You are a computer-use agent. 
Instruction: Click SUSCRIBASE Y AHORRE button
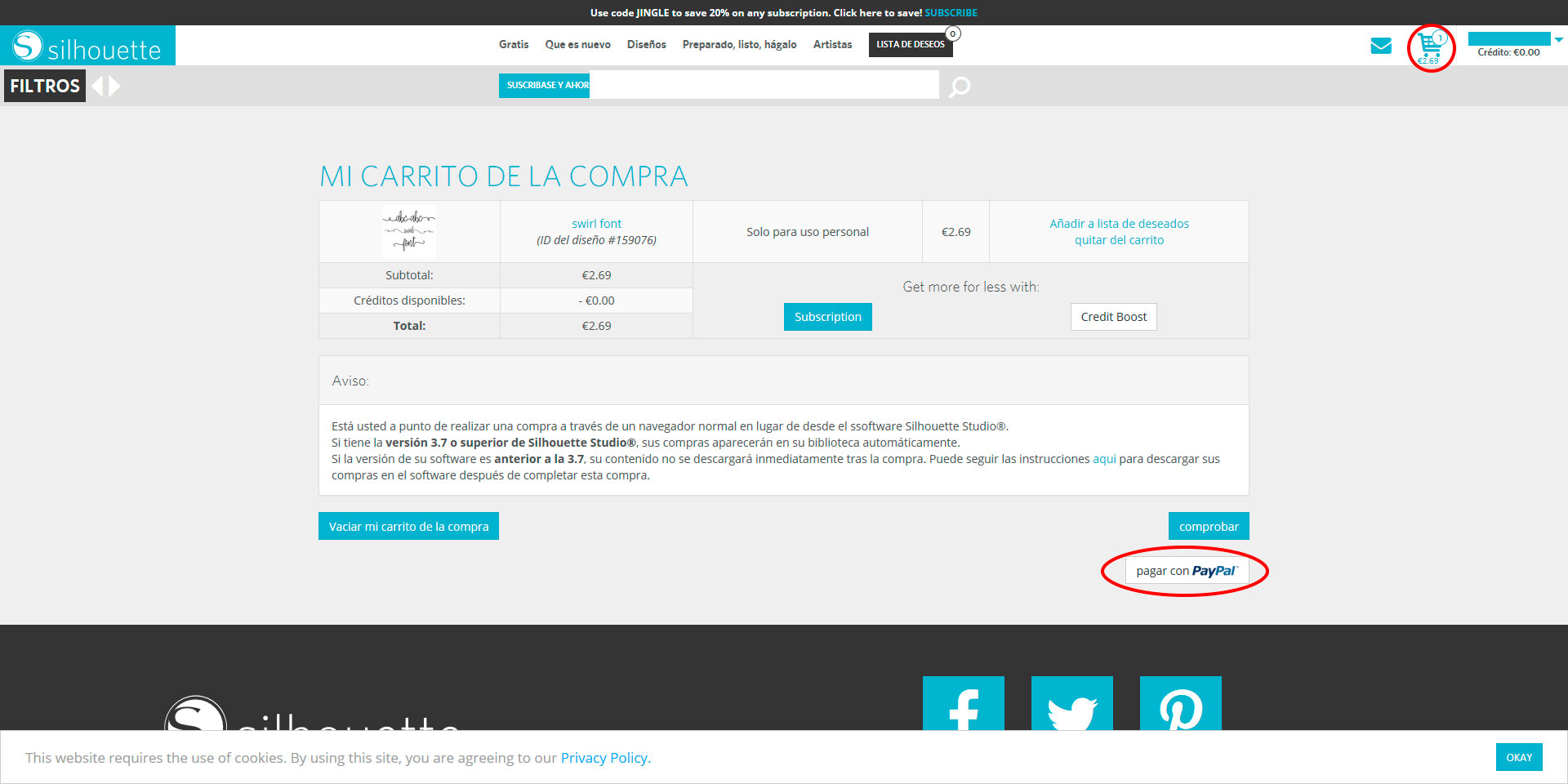coord(545,85)
